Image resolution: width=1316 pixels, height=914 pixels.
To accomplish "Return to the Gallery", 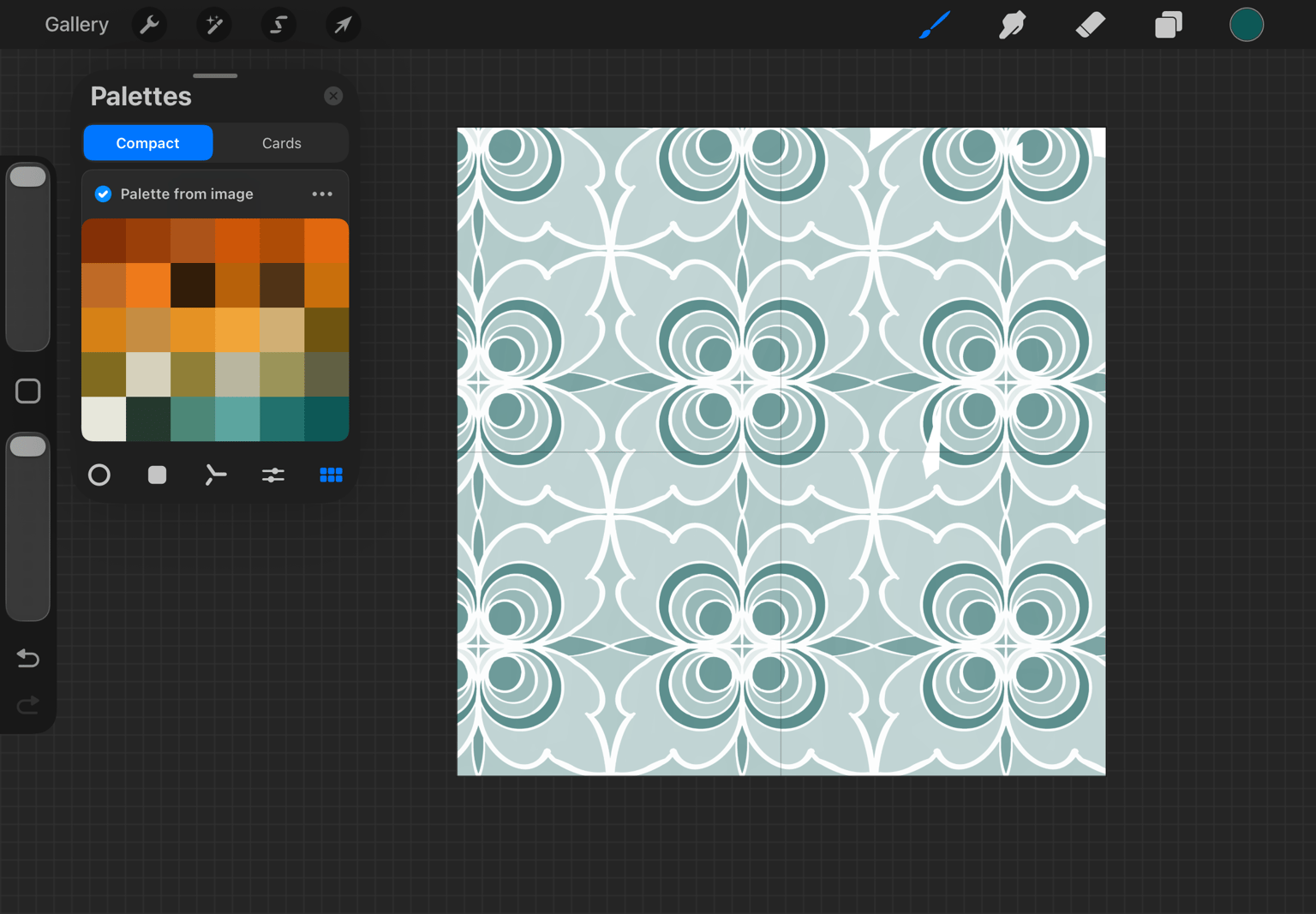I will coord(77,25).
